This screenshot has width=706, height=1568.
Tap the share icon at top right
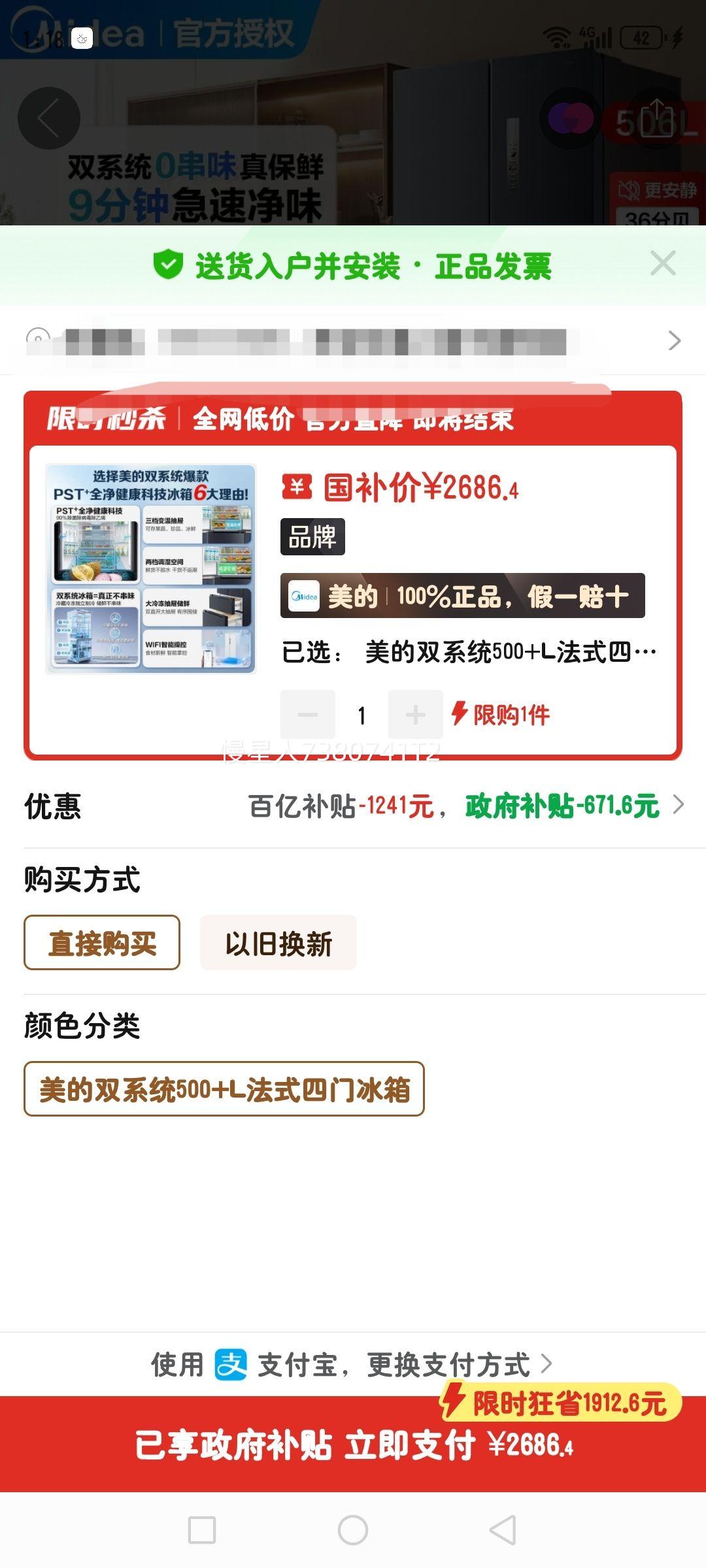click(656, 118)
